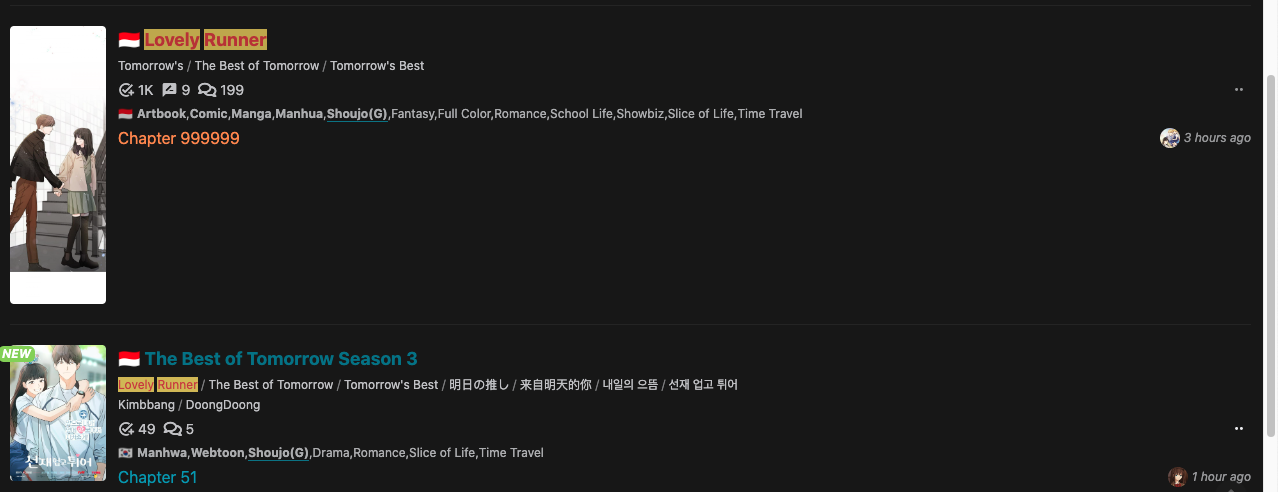Select the Webtoon genre tag
Viewport: 1278px width, 492px height.
218,453
